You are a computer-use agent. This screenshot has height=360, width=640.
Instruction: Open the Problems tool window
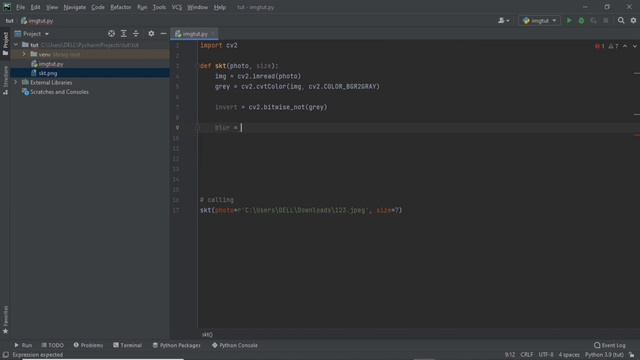click(x=88, y=345)
